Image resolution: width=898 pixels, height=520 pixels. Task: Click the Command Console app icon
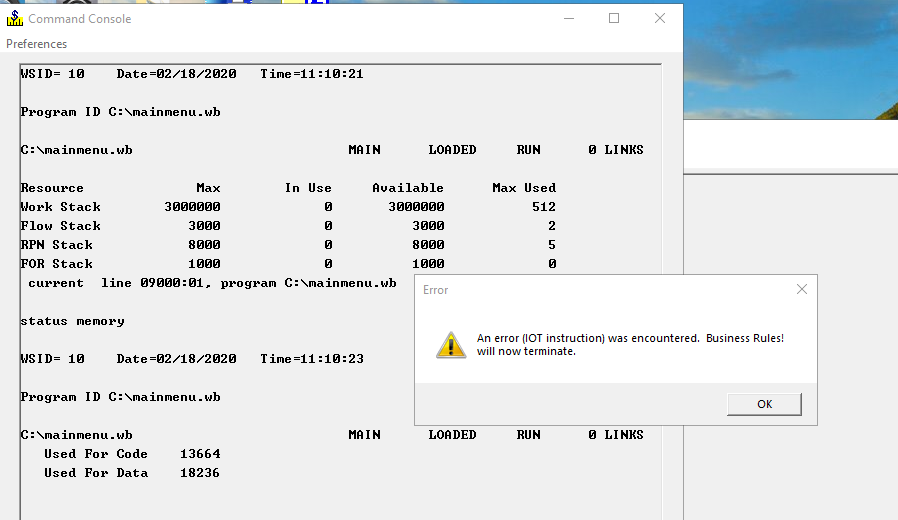[x=15, y=18]
